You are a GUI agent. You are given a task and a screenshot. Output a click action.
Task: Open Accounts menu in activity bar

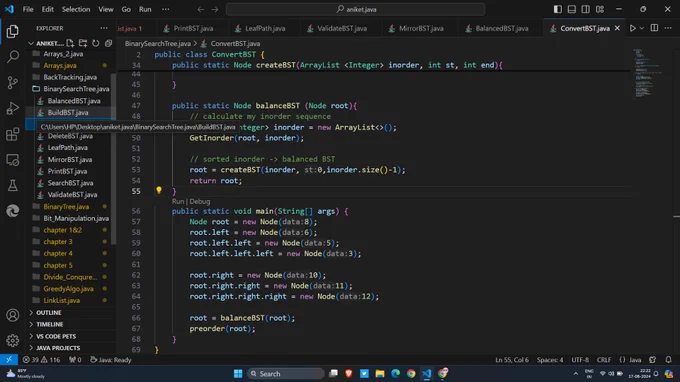tap(13, 315)
